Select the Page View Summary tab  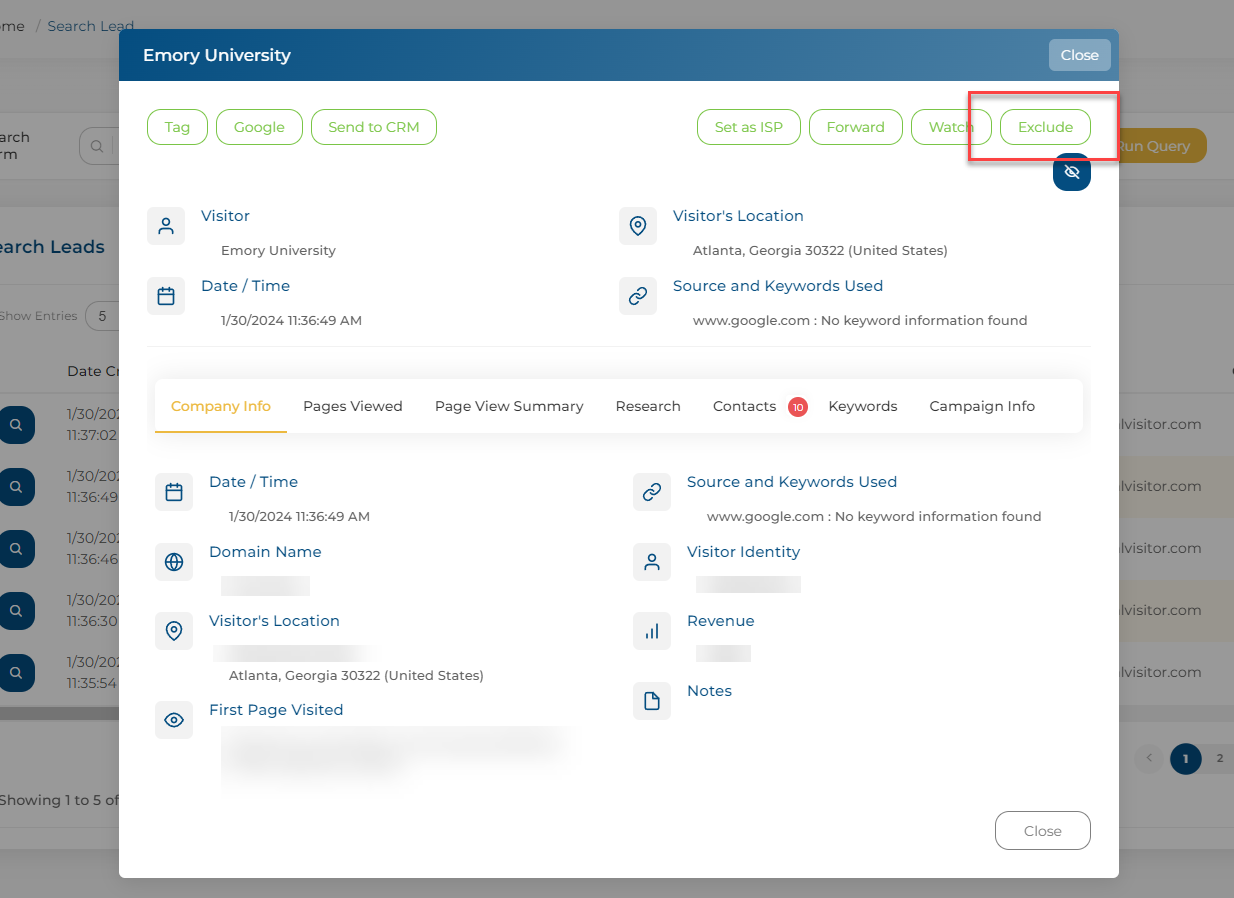pos(509,406)
